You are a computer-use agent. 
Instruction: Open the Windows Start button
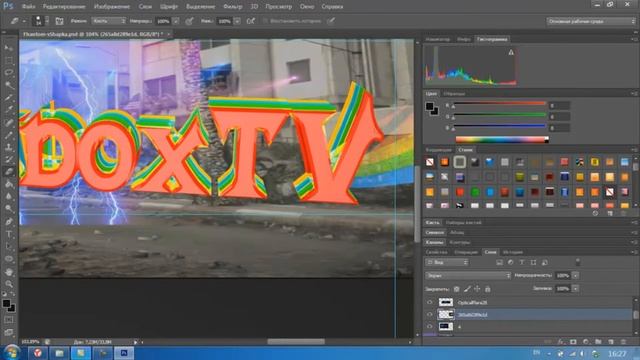(11, 352)
